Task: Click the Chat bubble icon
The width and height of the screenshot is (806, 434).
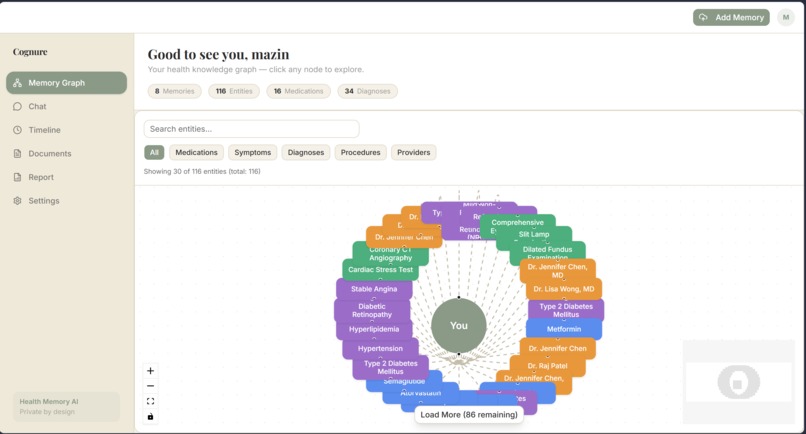Action: (17, 106)
